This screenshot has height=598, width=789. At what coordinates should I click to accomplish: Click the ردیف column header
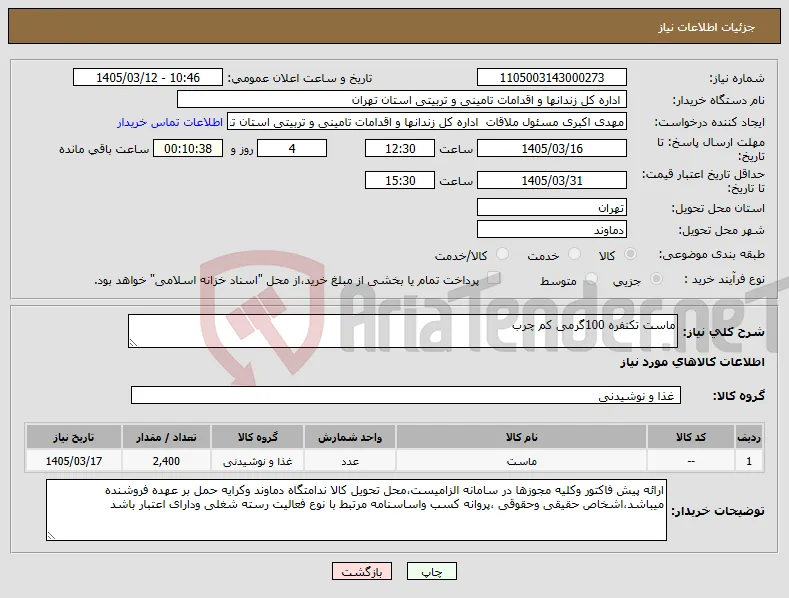(749, 437)
